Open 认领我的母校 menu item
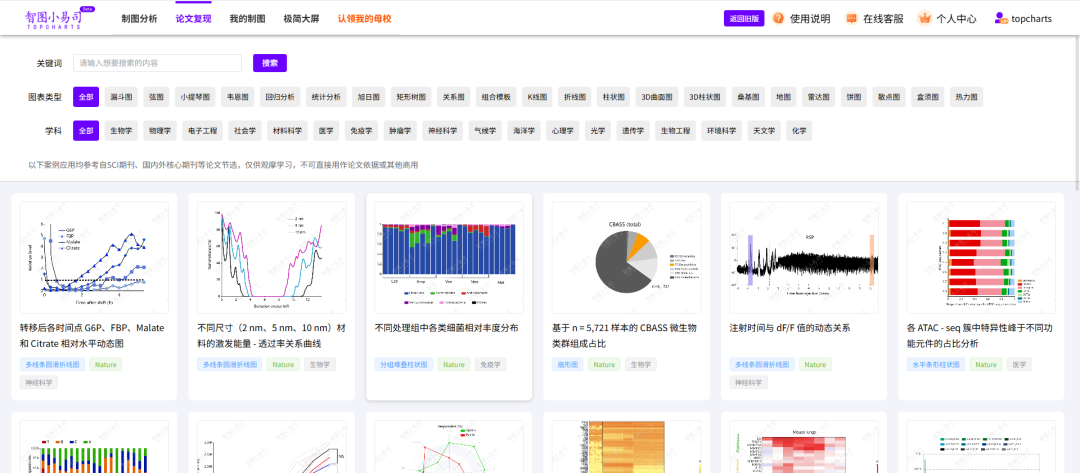 364,19
